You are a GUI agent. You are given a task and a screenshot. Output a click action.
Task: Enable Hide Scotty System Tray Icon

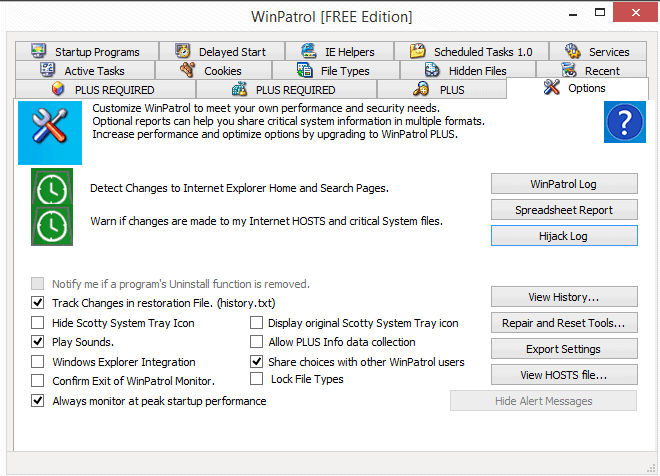point(38,323)
